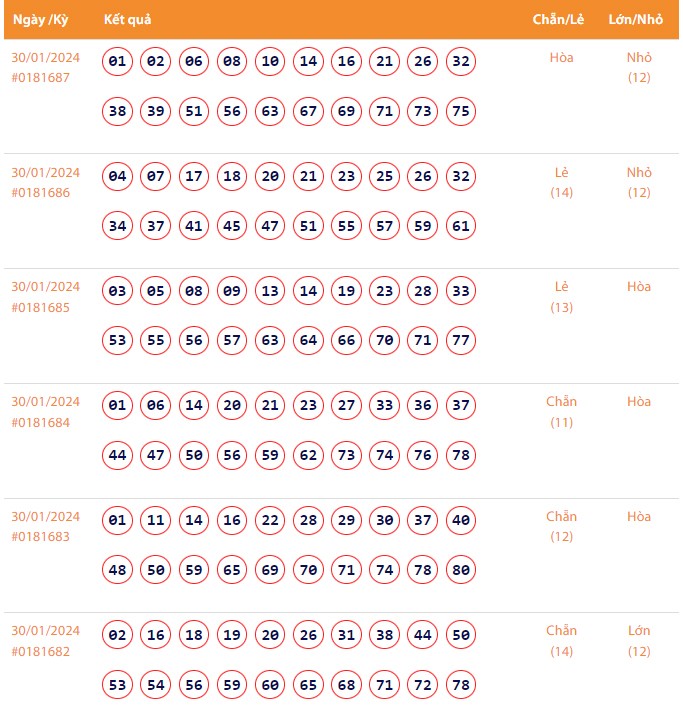This screenshot has width=683, height=716.
Task: View draw #0181684
Action: click(x=41, y=422)
